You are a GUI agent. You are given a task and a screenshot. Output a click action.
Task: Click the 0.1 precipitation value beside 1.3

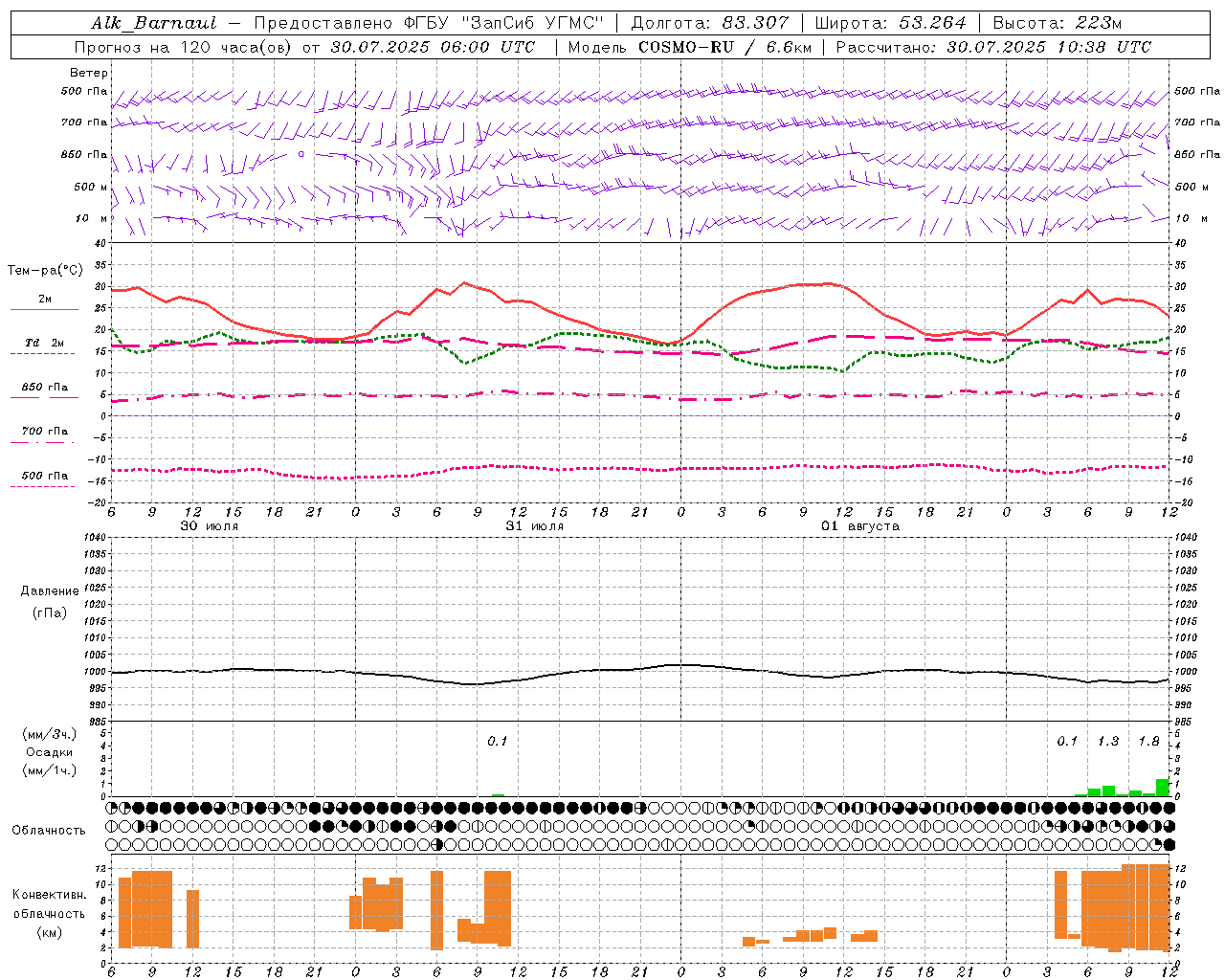[x=1067, y=742]
